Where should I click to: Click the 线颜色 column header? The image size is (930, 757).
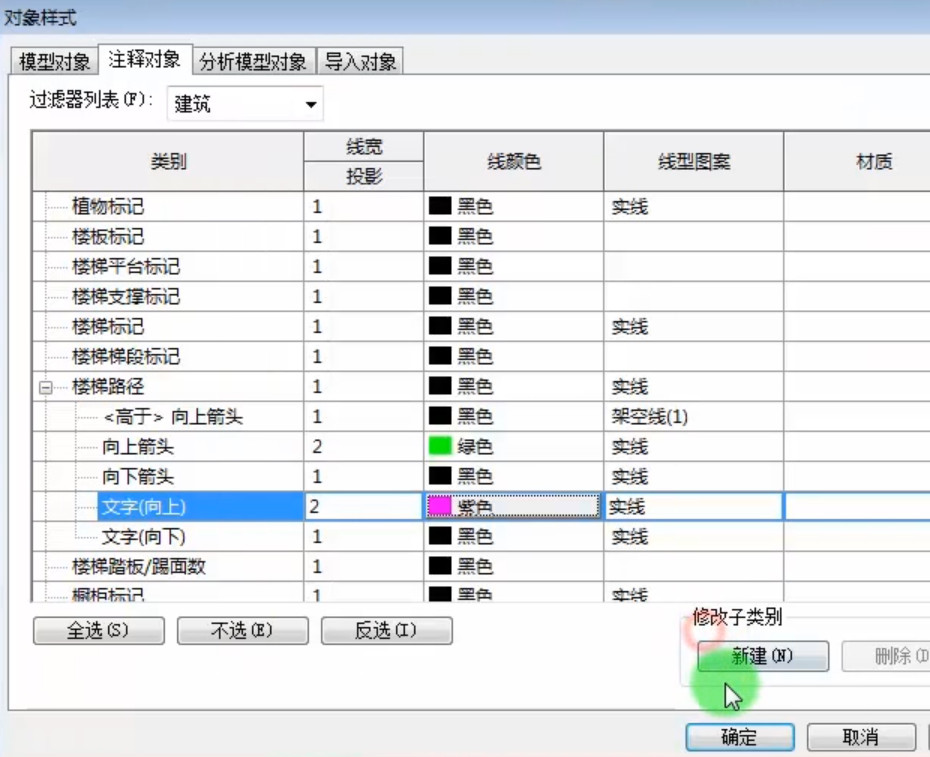click(514, 161)
